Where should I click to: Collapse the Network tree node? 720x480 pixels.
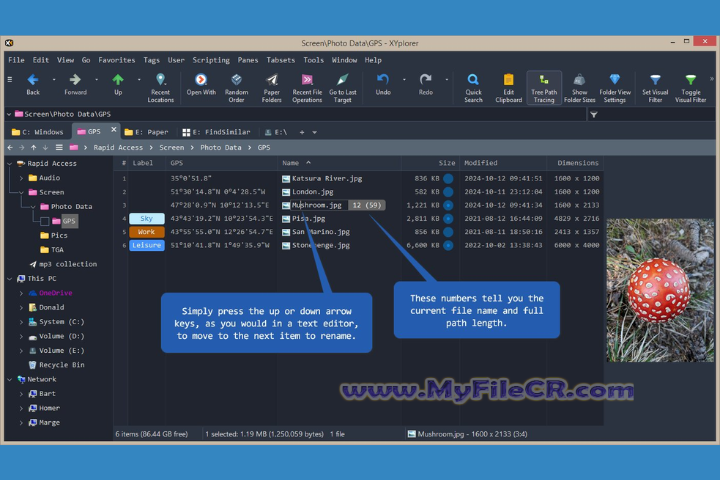click(x=9, y=379)
